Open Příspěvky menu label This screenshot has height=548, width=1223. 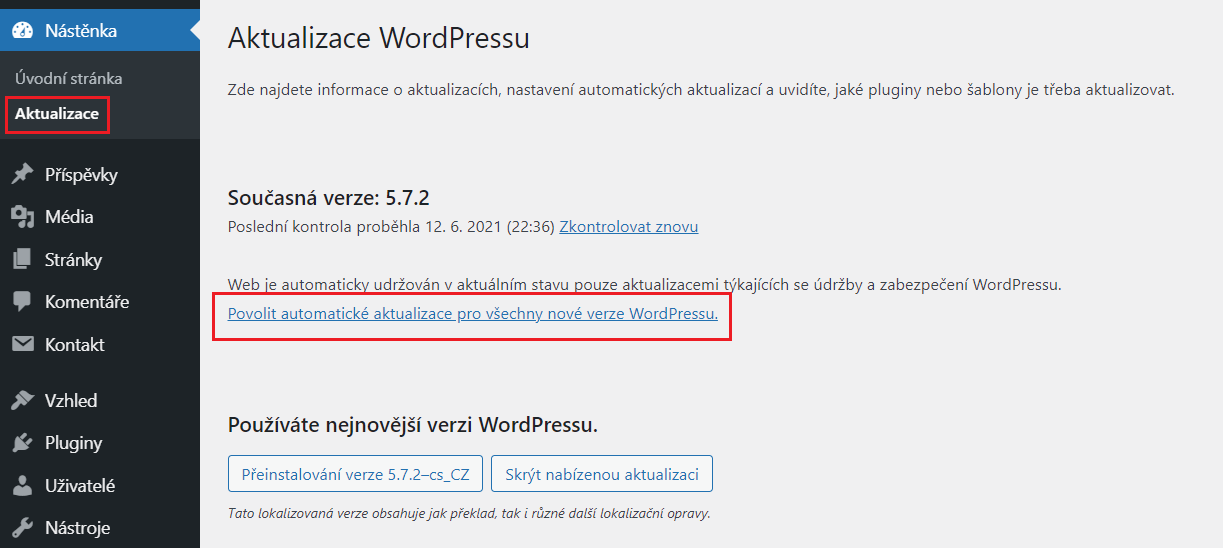click(x=81, y=175)
